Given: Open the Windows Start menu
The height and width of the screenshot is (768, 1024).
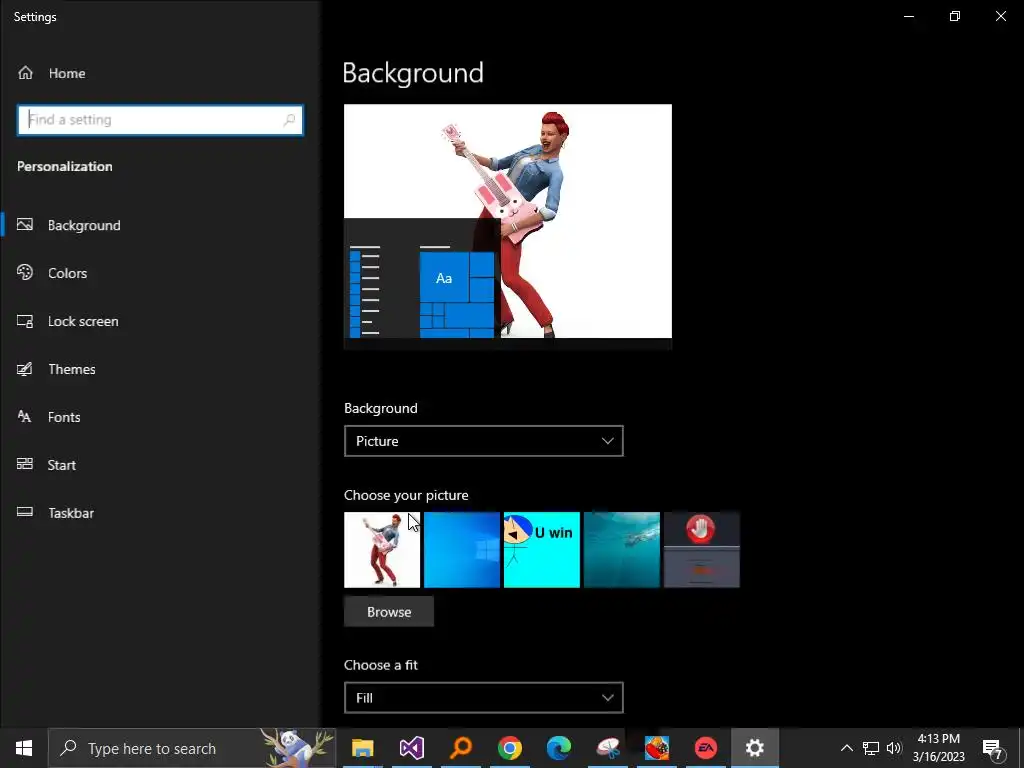Looking at the screenshot, I should click(x=24, y=748).
